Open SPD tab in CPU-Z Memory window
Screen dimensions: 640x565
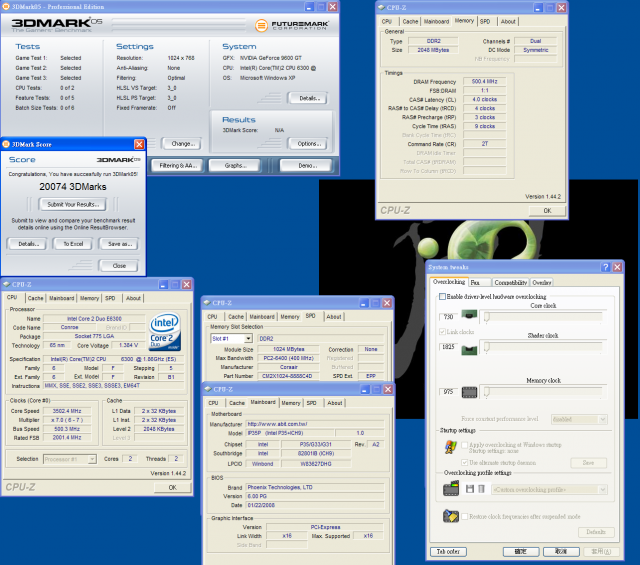(x=485, y=21)
